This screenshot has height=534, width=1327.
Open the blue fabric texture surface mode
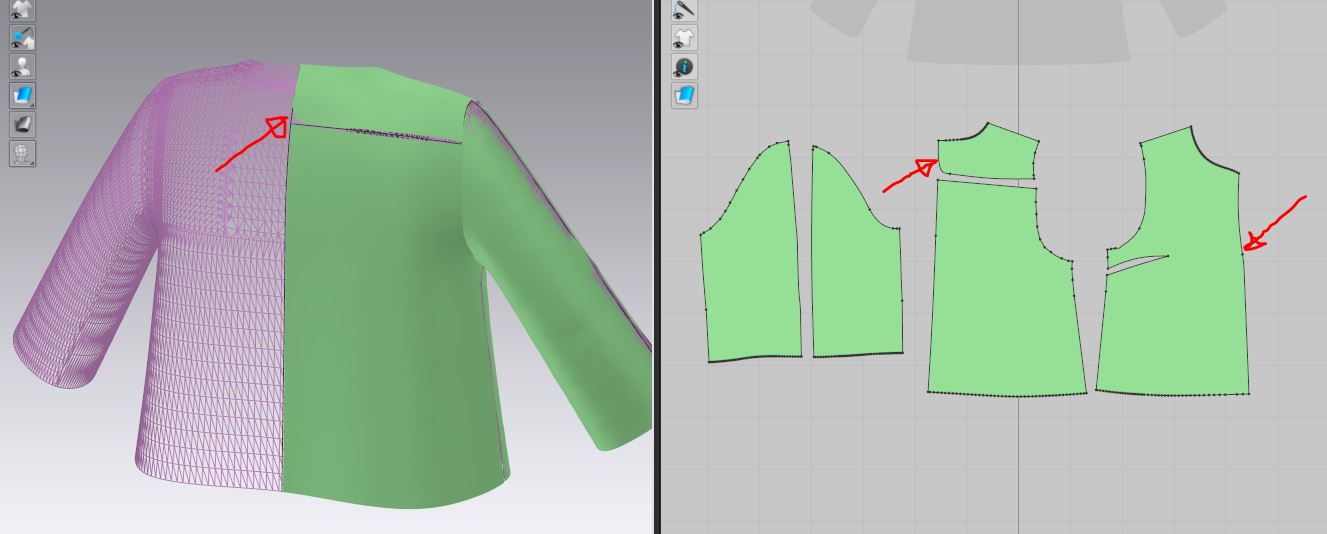click(22, 96)
